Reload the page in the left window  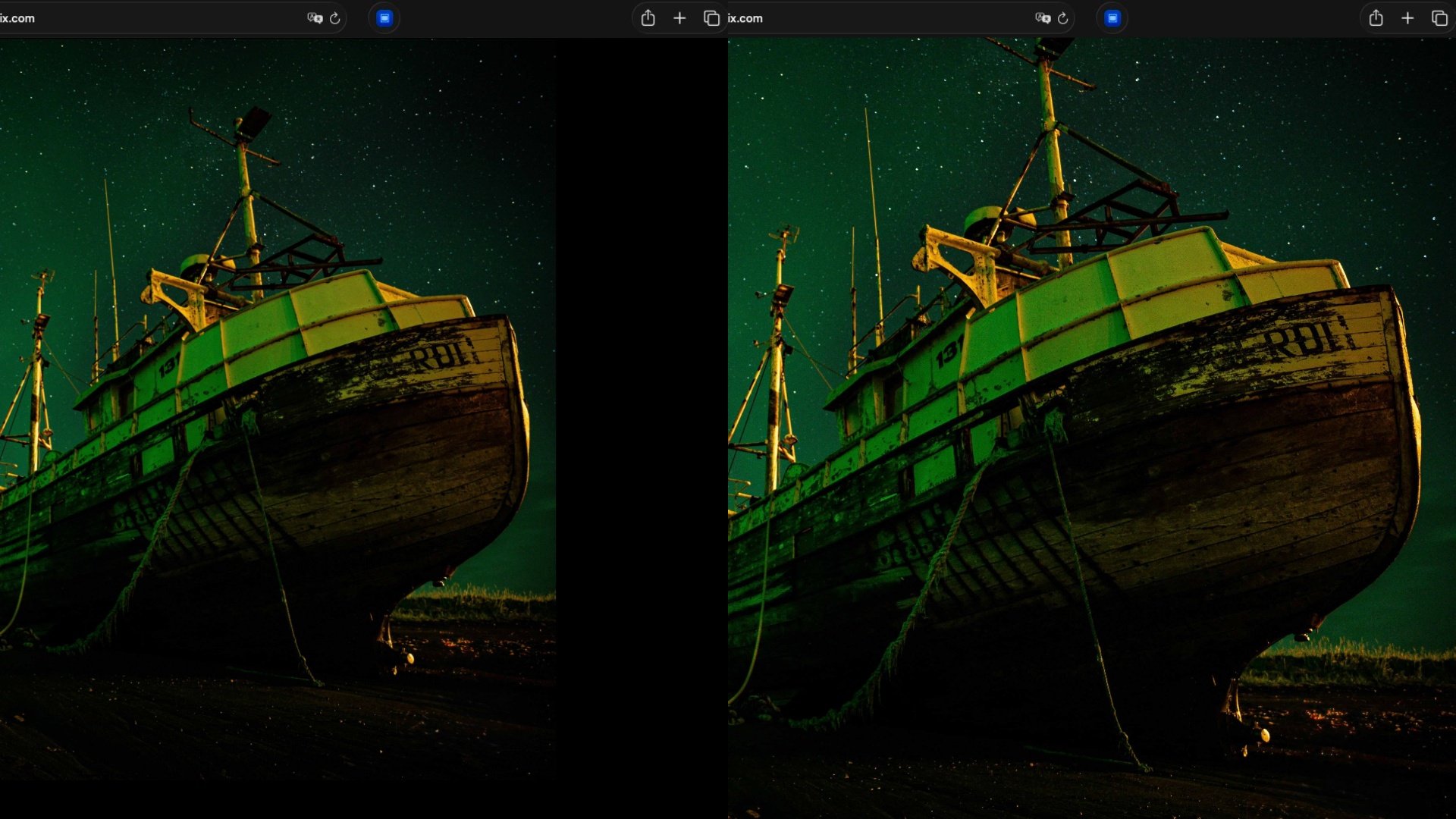click(334, 18)
